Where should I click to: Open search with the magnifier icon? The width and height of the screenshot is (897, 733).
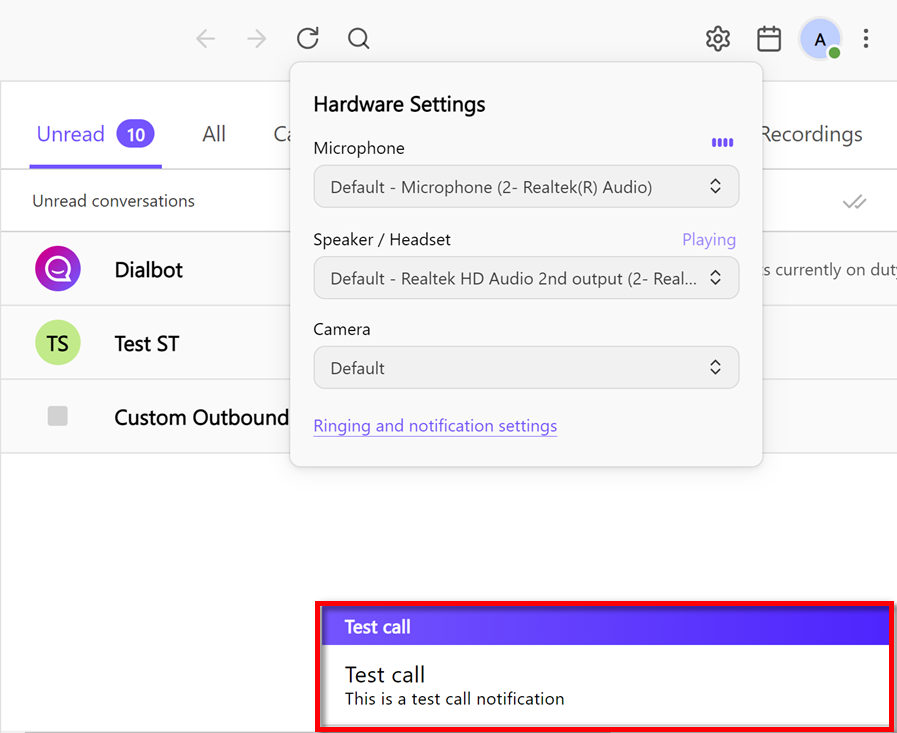358,38
